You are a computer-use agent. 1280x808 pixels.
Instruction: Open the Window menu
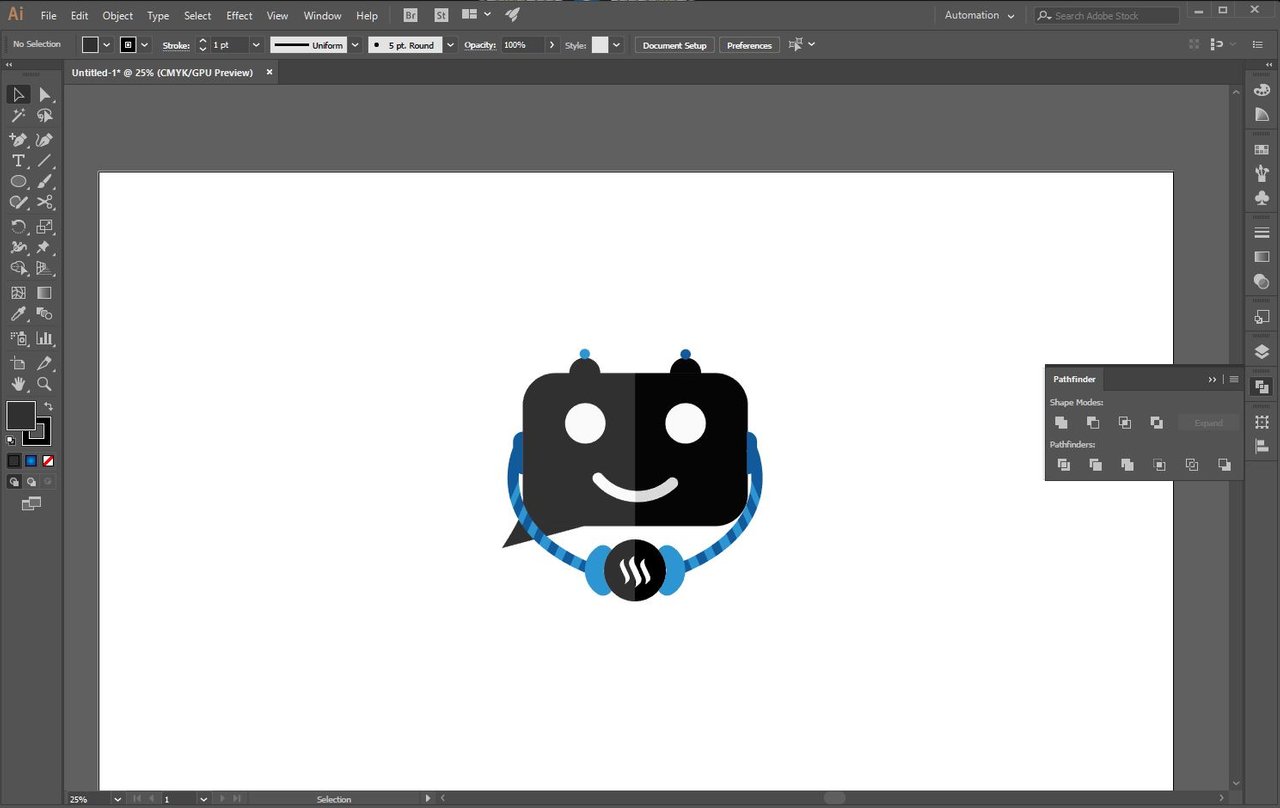[x=322, y=15]
